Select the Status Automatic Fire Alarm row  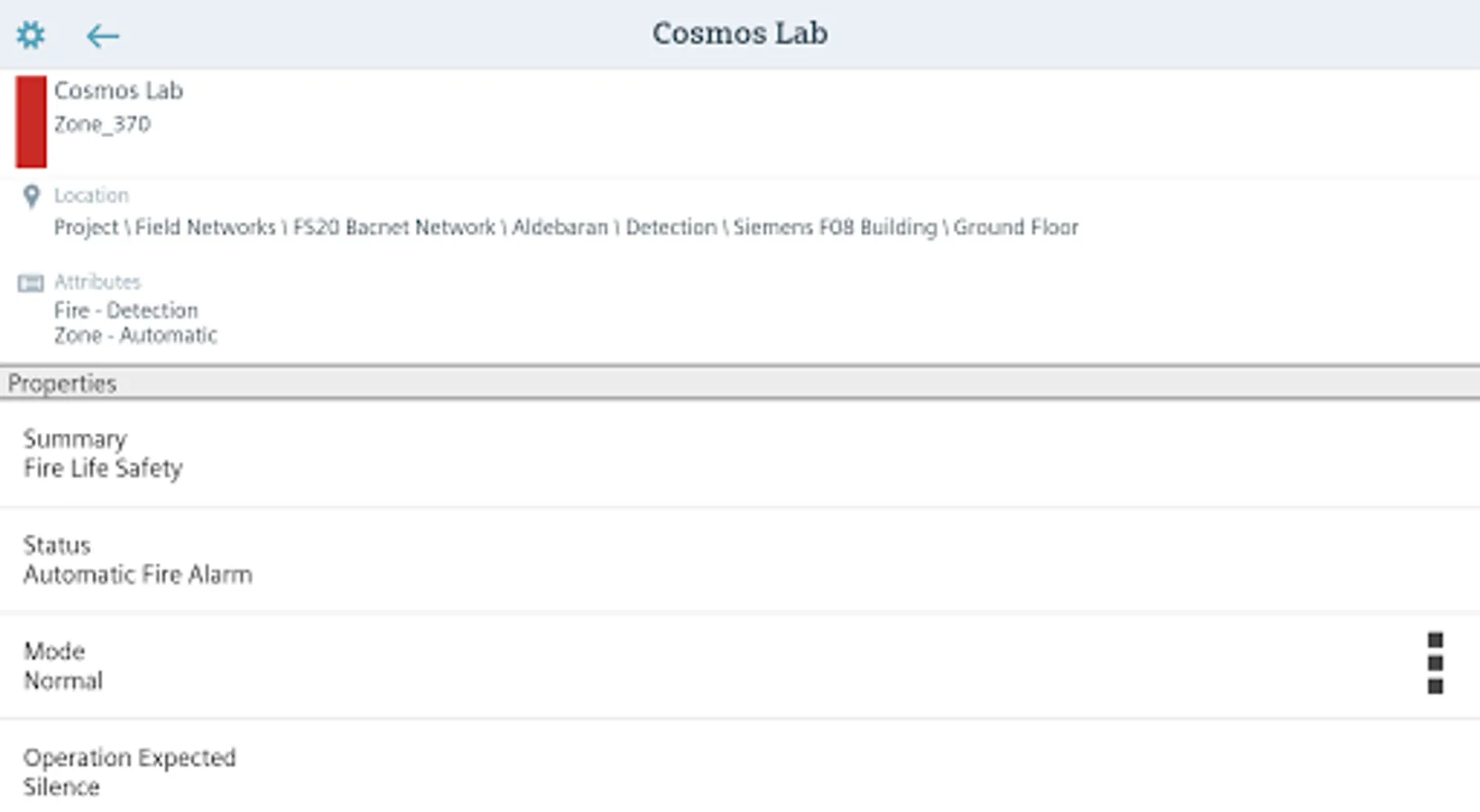[740, 559]
